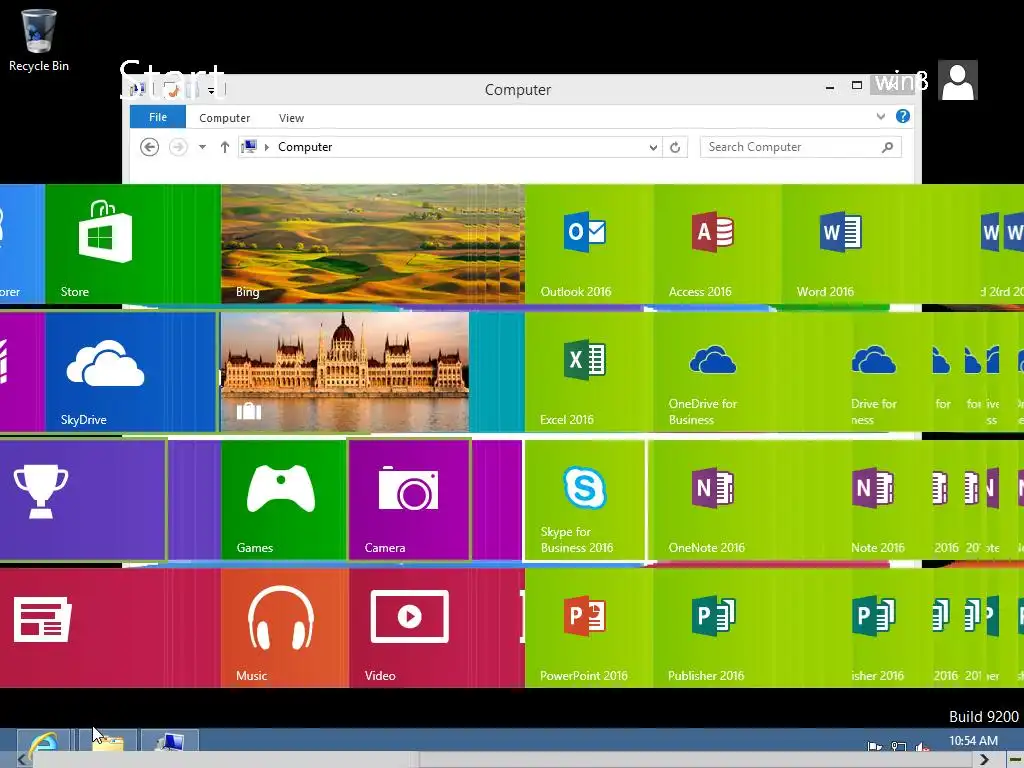Viewport: 1024px width, 768px height.
Task: Open the Games tile
Action: tap(283, 500)
